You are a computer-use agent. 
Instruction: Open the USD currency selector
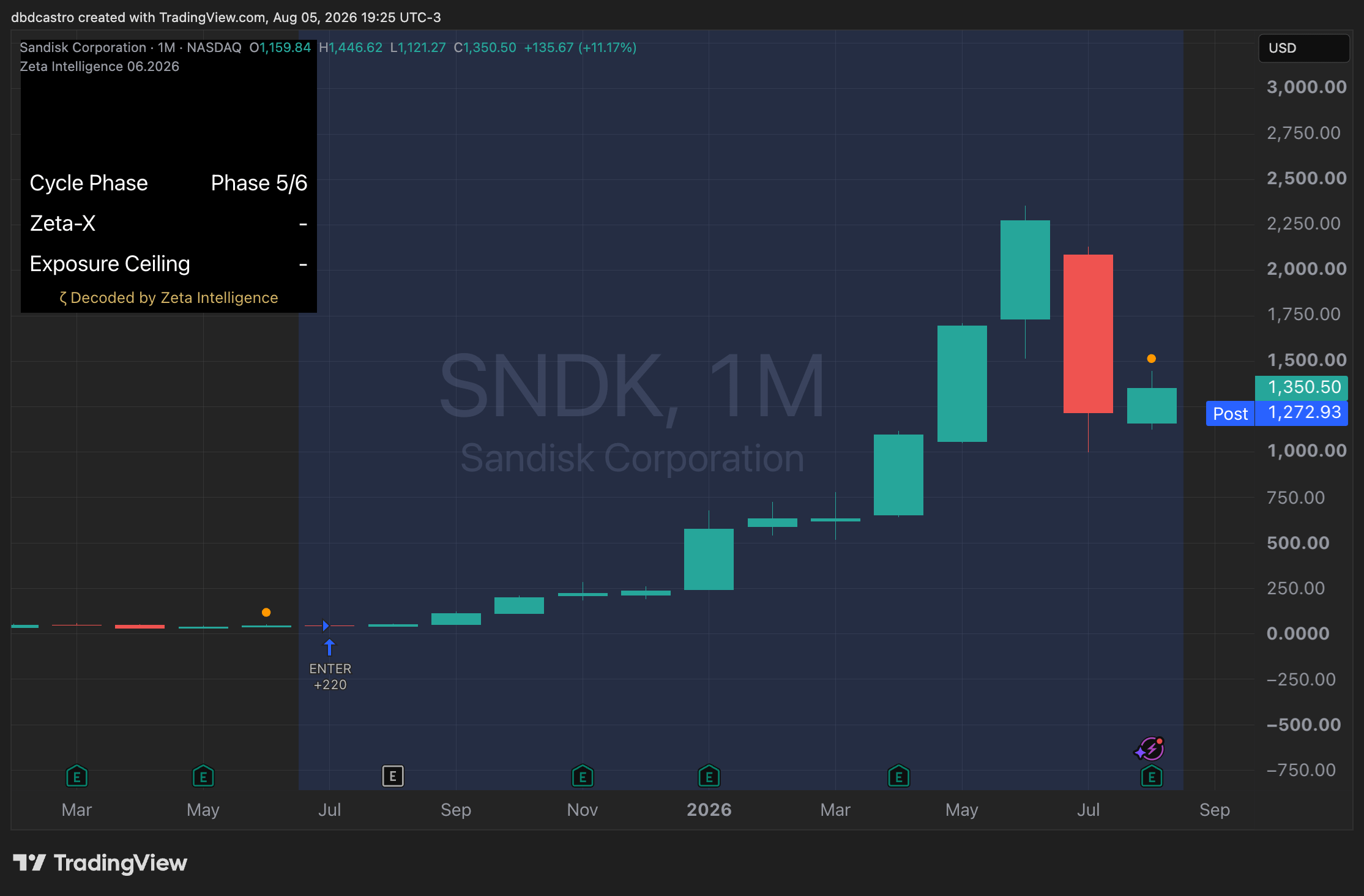tap(1303, 48)
